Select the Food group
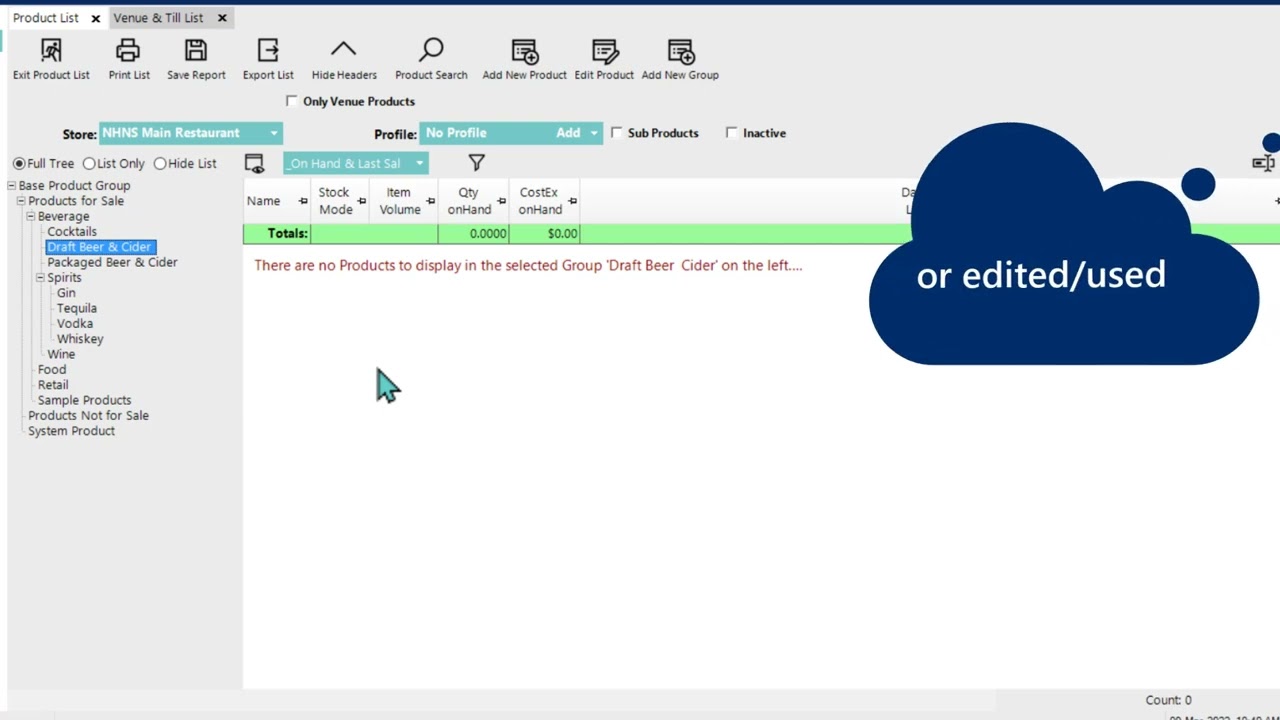 tap(52, 370)
